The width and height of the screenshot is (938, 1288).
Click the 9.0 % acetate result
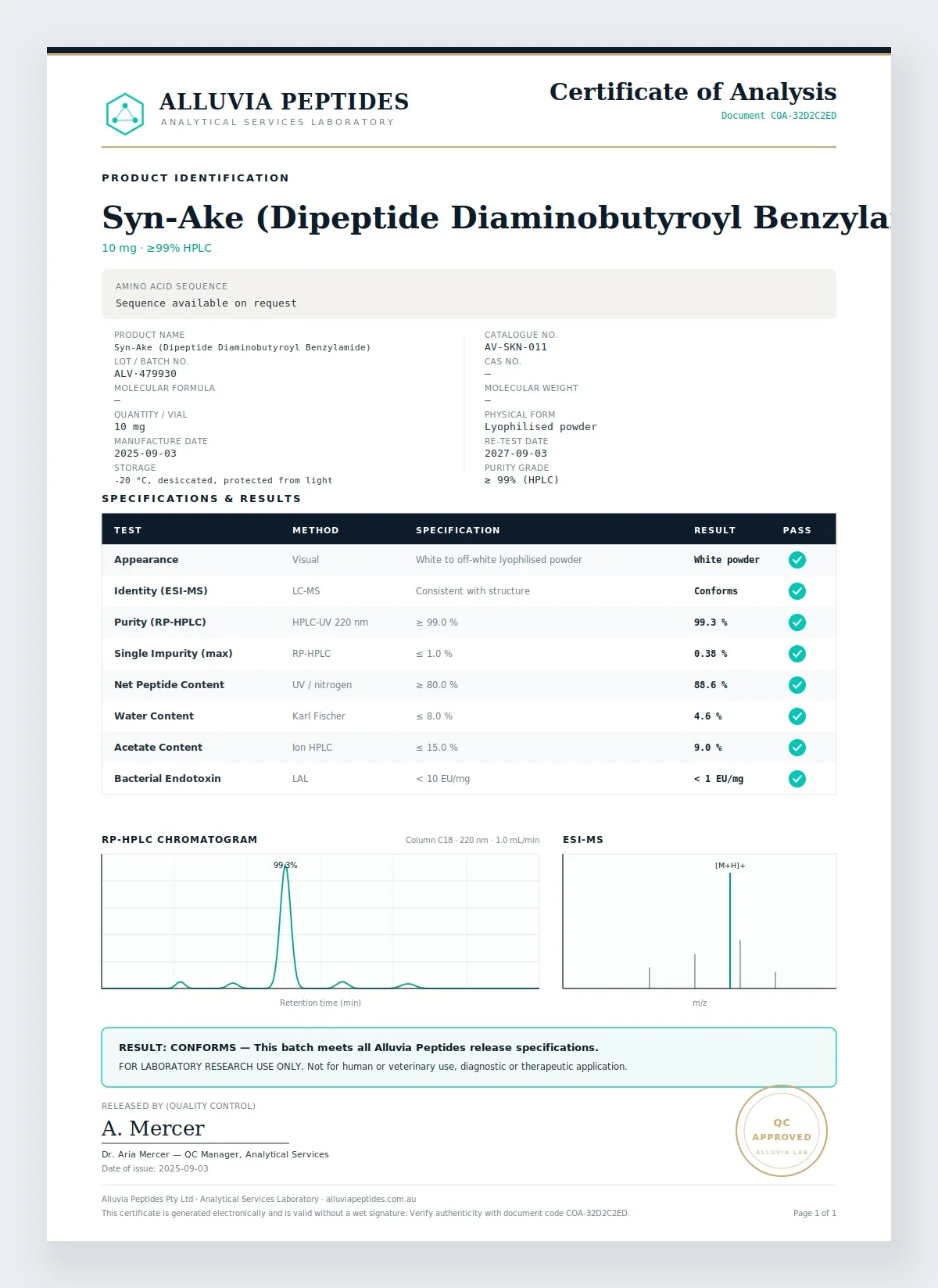[708, 748]
